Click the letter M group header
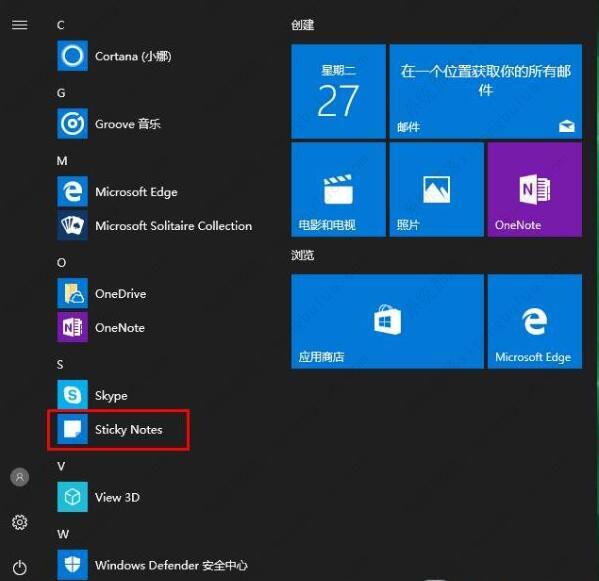The image size is (599, 581). (x=62, y=160)
